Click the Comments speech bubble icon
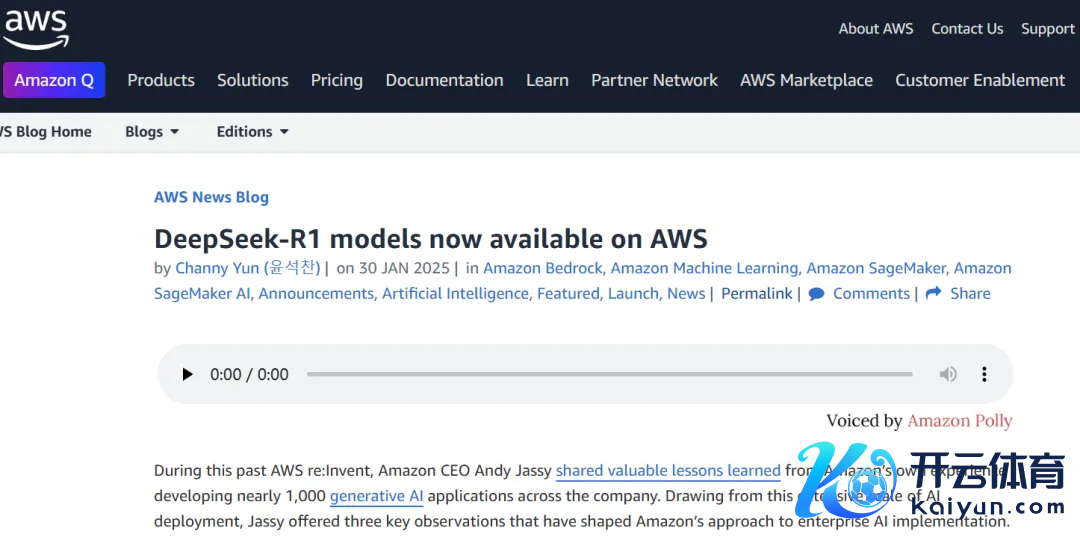 (x=817, y=294)
